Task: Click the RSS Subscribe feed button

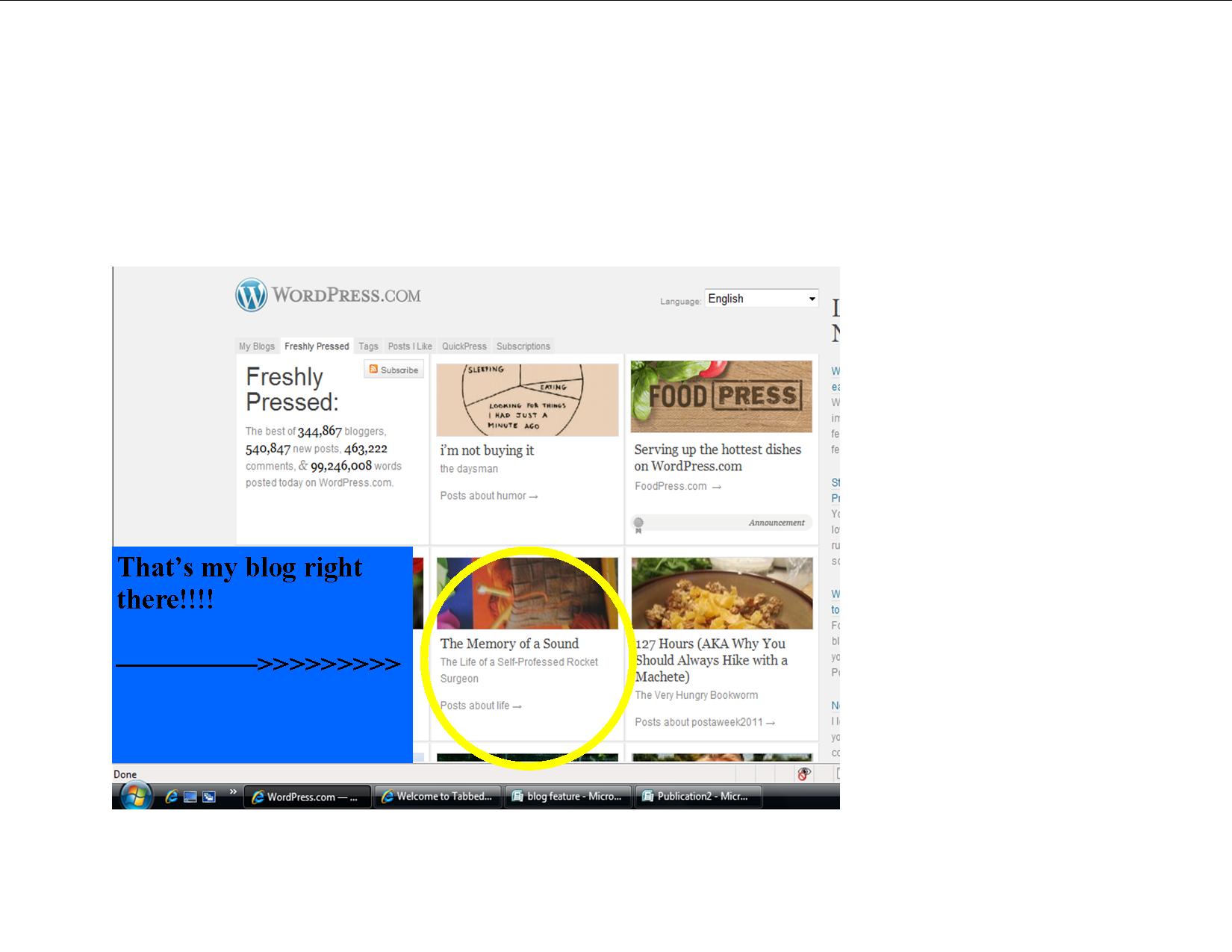Action: click(x=393, y=370)
